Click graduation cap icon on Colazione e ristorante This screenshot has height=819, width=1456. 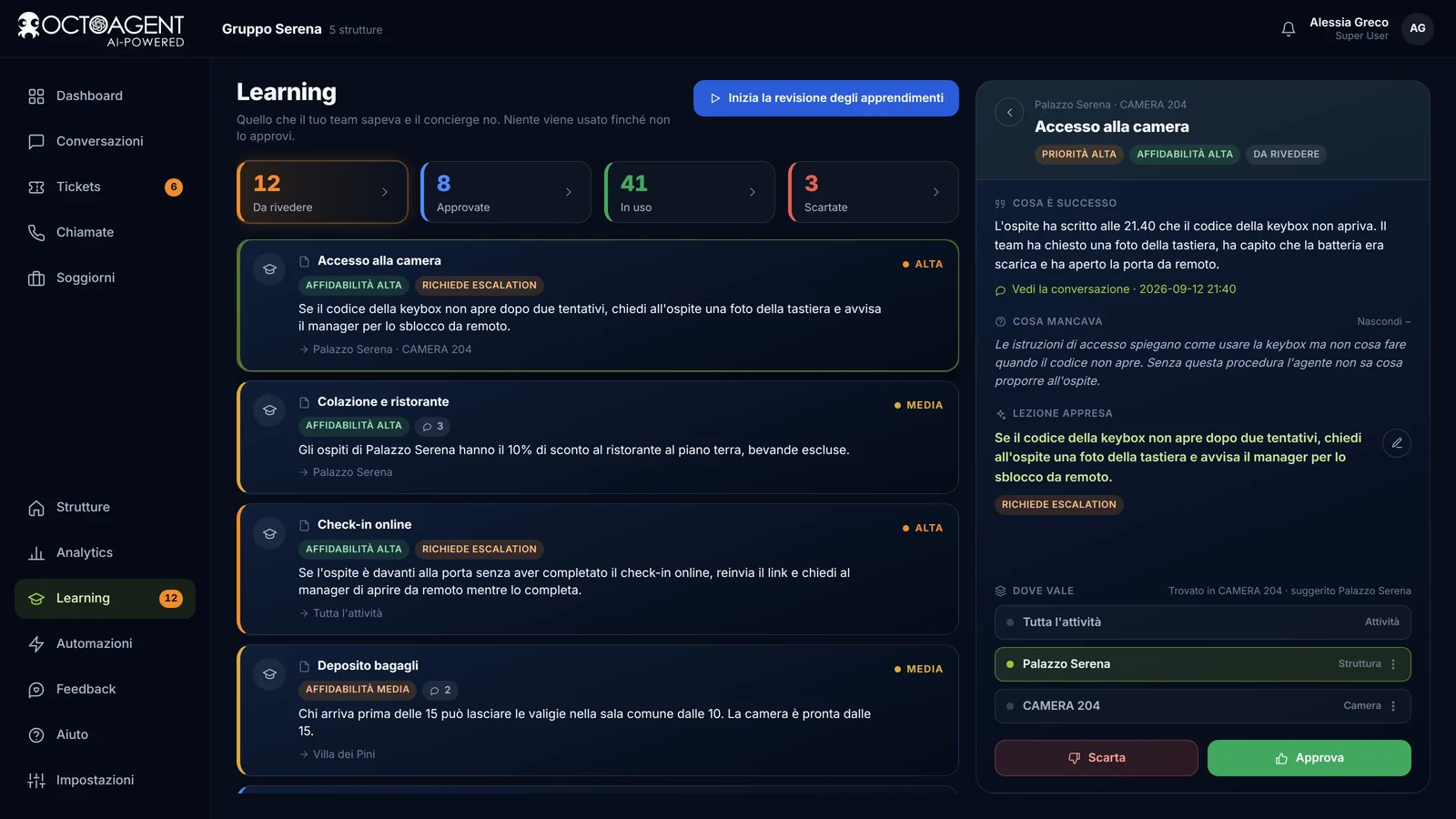[269, 410]
